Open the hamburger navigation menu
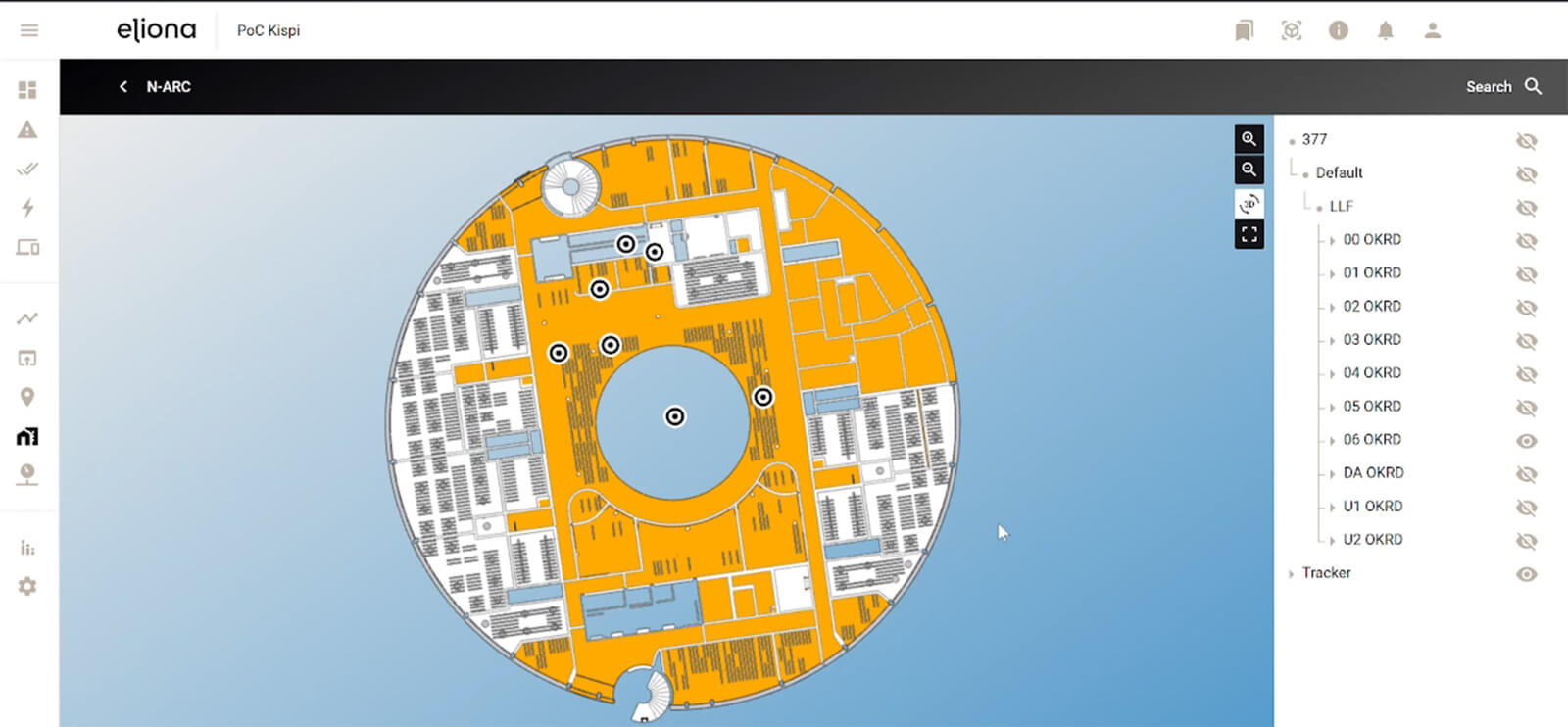Image resolution: width=1568 pixels, height=727 pixels. click(29, 30)
